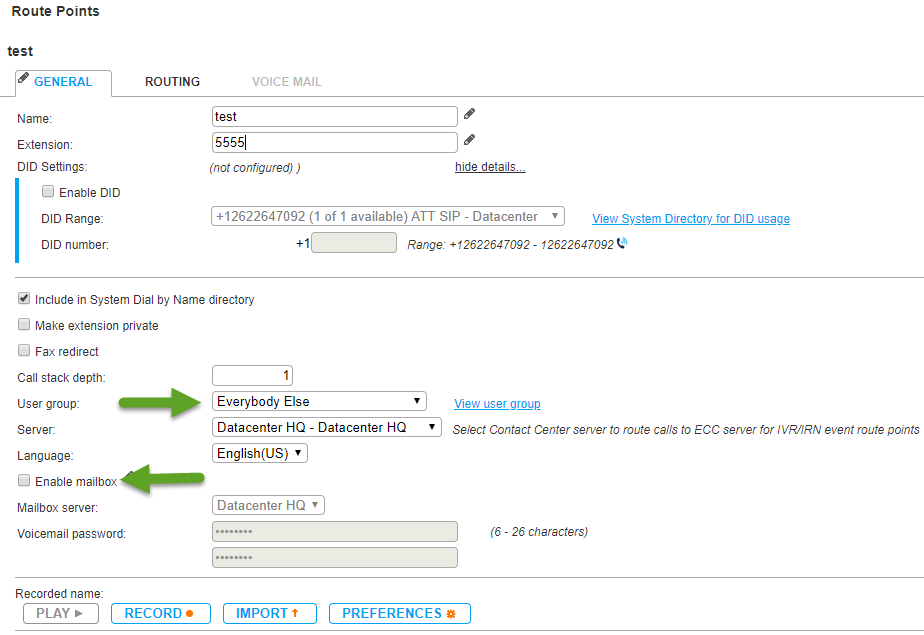Enable the DID checkbox

tap(48, 191)
